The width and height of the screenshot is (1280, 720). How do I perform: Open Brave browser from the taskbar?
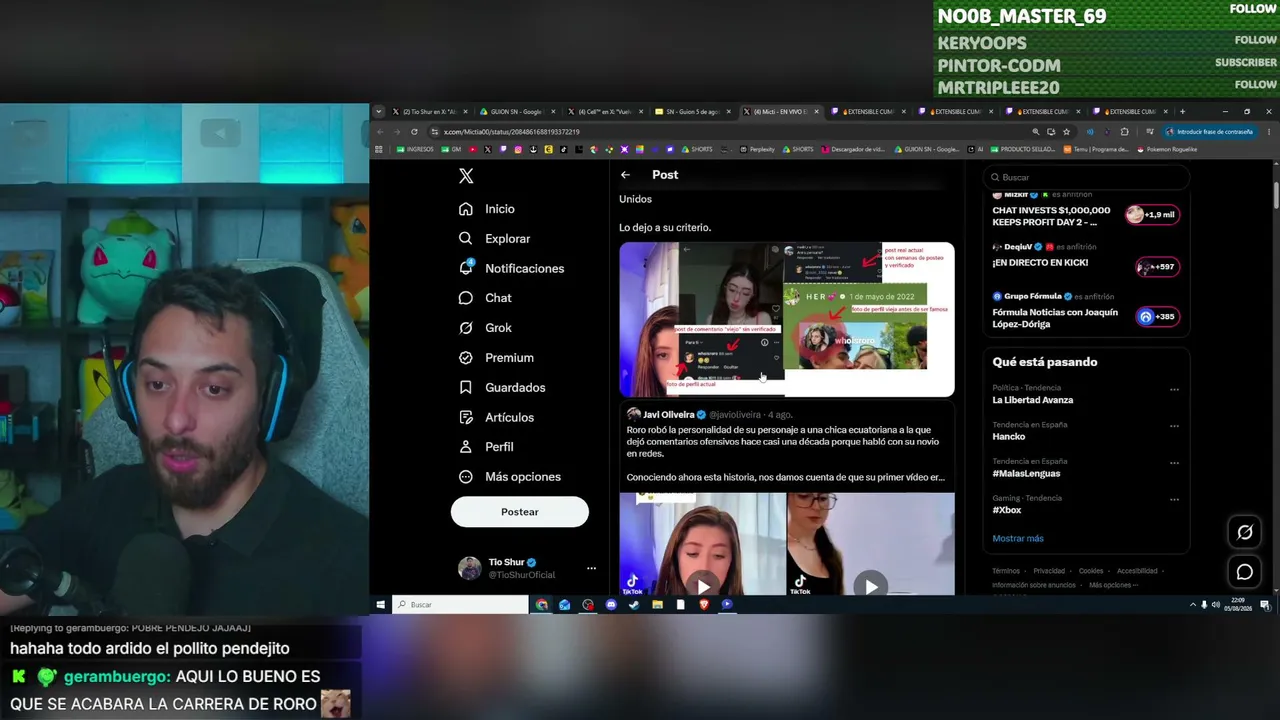704,605
